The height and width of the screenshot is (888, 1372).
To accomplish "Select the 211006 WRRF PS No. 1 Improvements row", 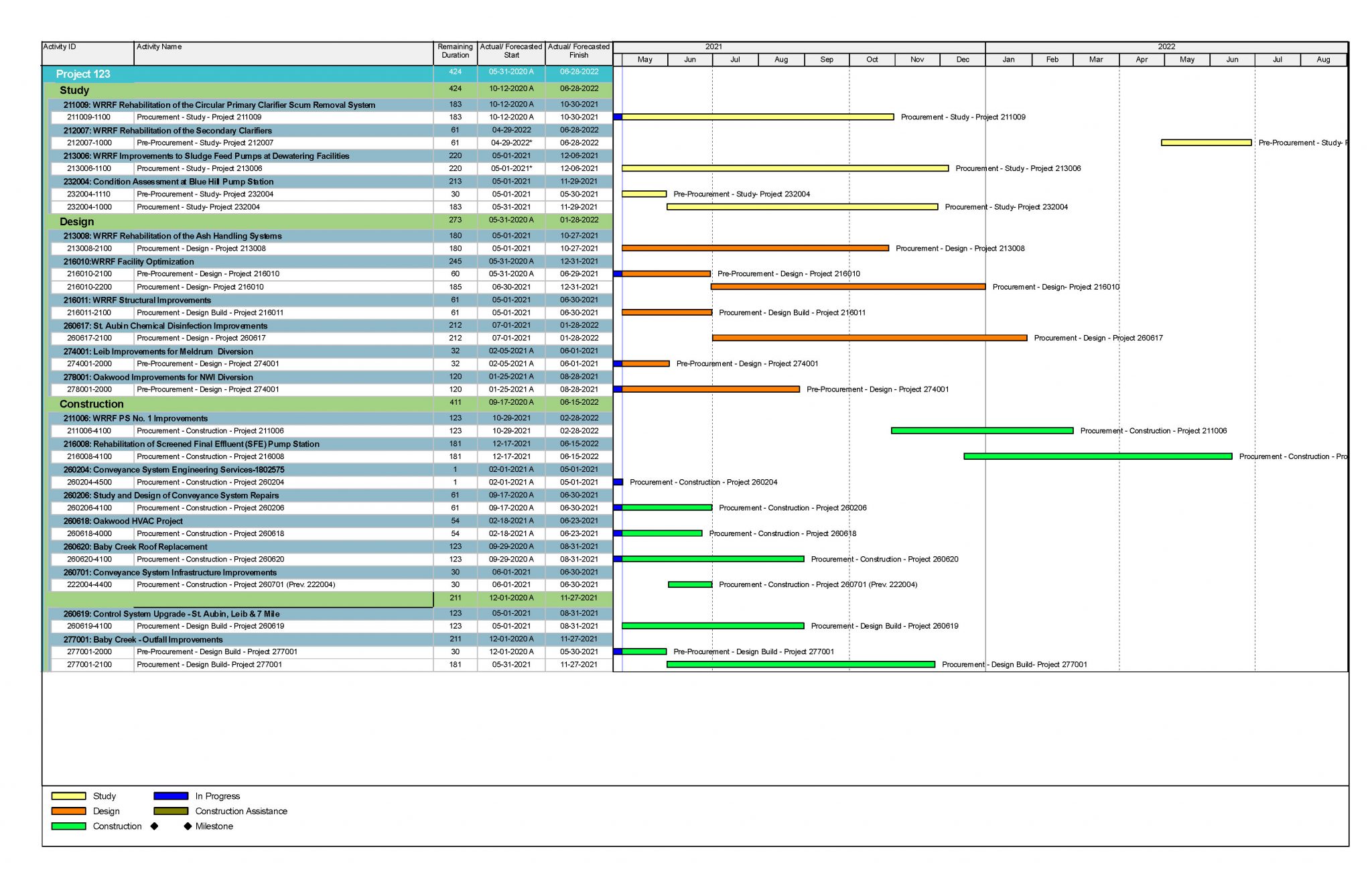I will pyautogui.click(x=331, y=418).
